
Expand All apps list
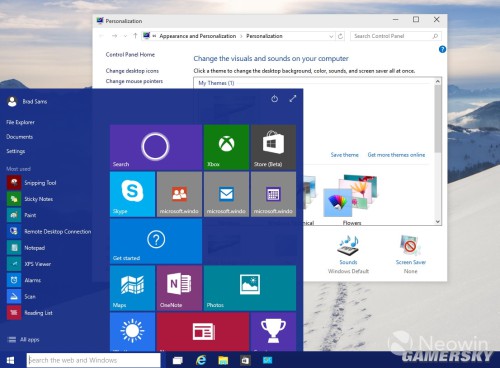click(x=23, y=340)
